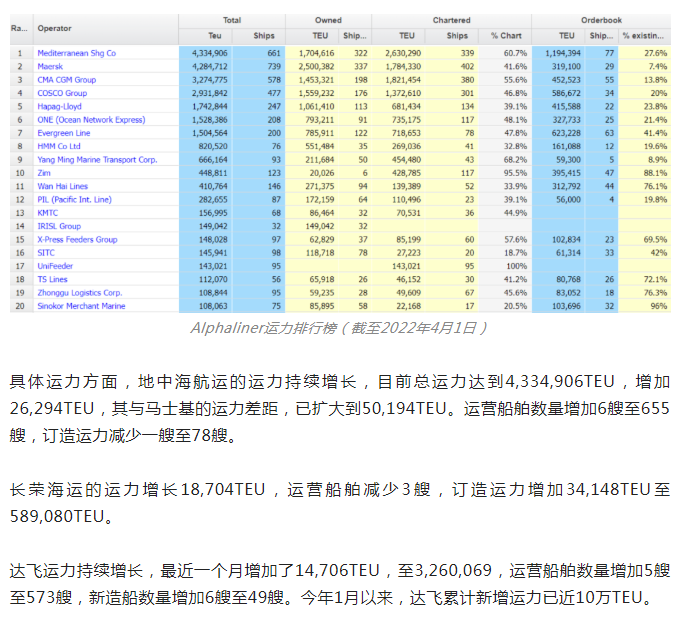Select the Operator column header

(106, 29)
